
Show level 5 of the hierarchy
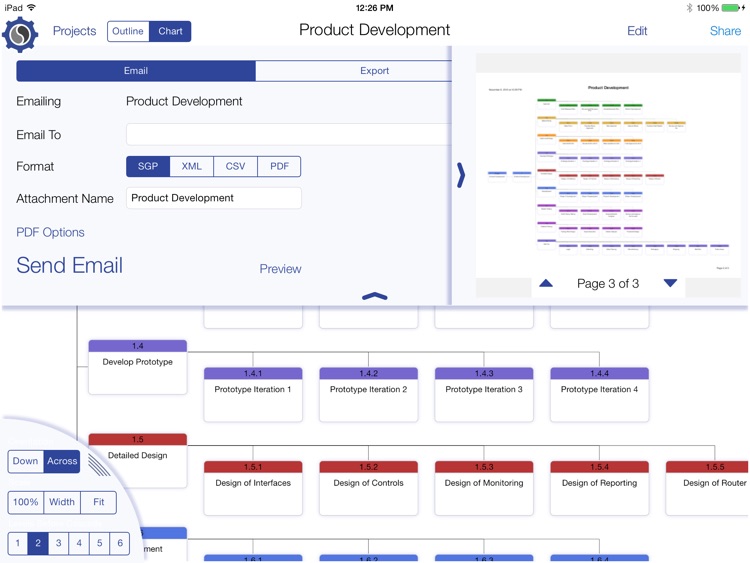coord(99,543)
